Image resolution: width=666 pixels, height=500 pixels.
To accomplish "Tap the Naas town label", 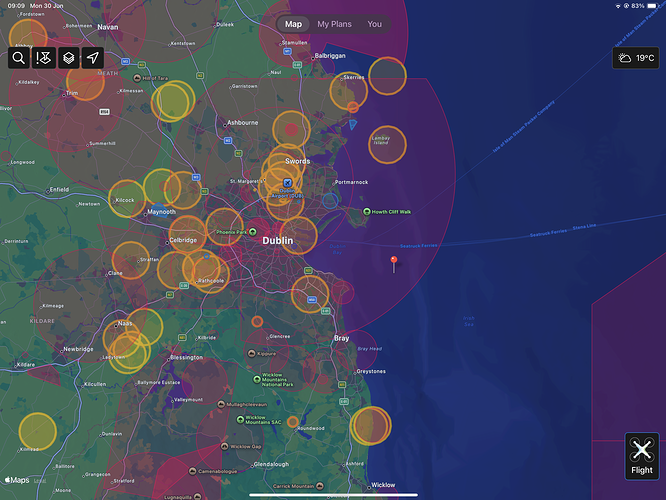I will (125, 323).
